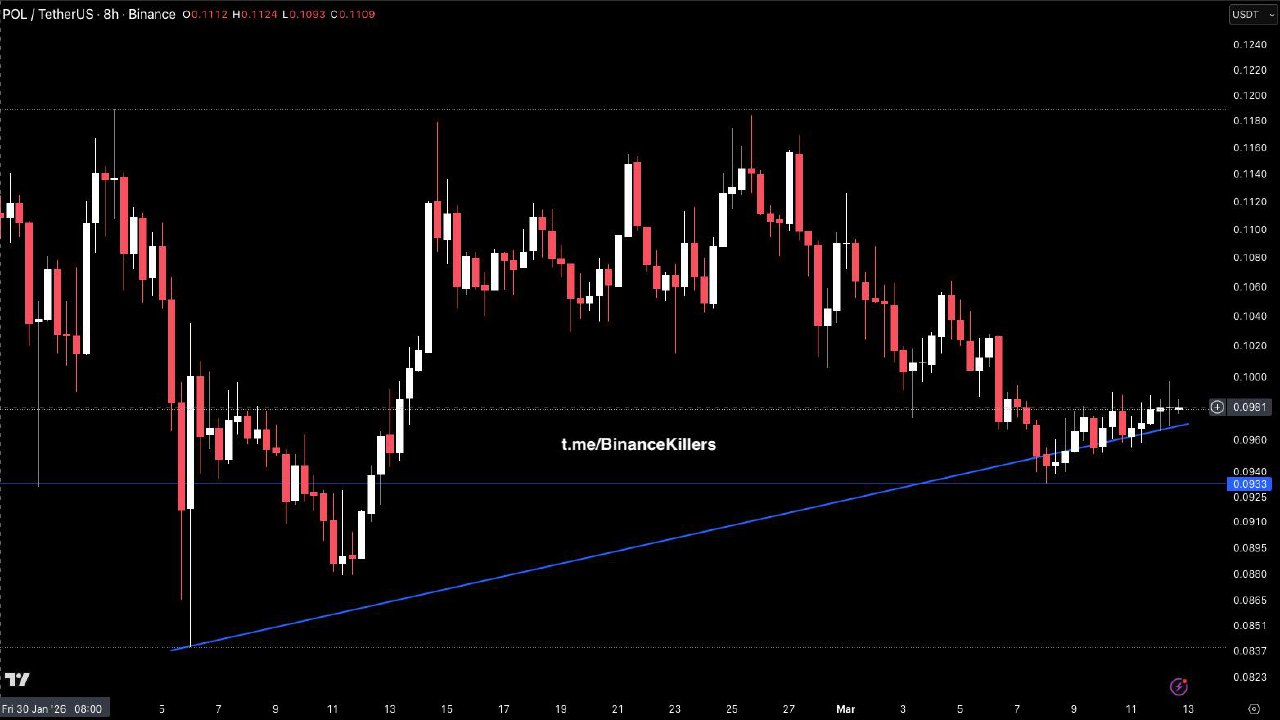Open the lightning bolt go-to-realtime icon
1280x720 pixels.
(1178, 686)
